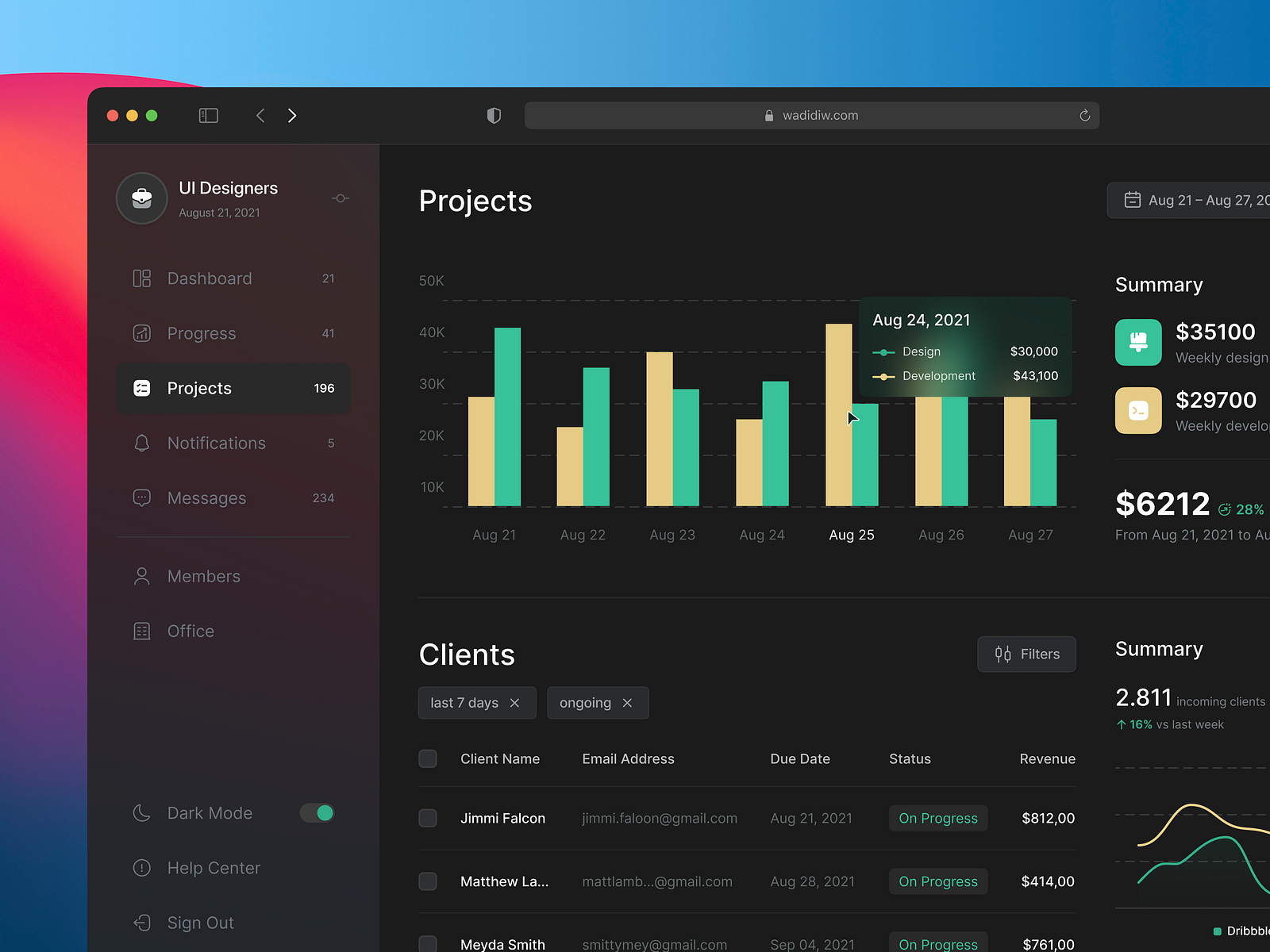Click the green weekly design summary icon
The image size is (1270, 952).
1138,342
